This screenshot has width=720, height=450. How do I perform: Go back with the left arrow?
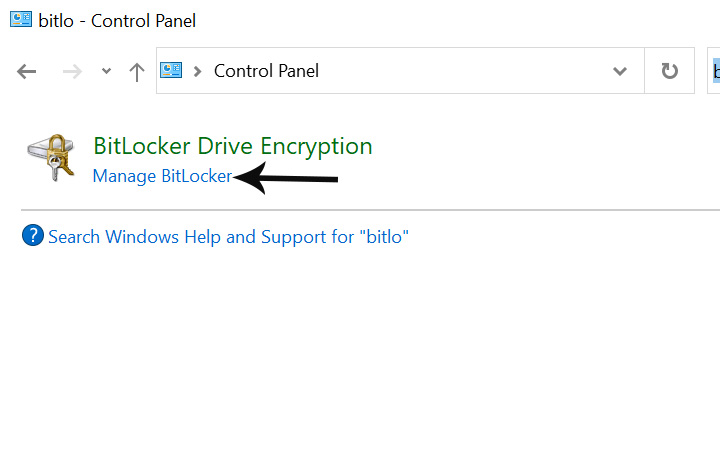[26, 71]
